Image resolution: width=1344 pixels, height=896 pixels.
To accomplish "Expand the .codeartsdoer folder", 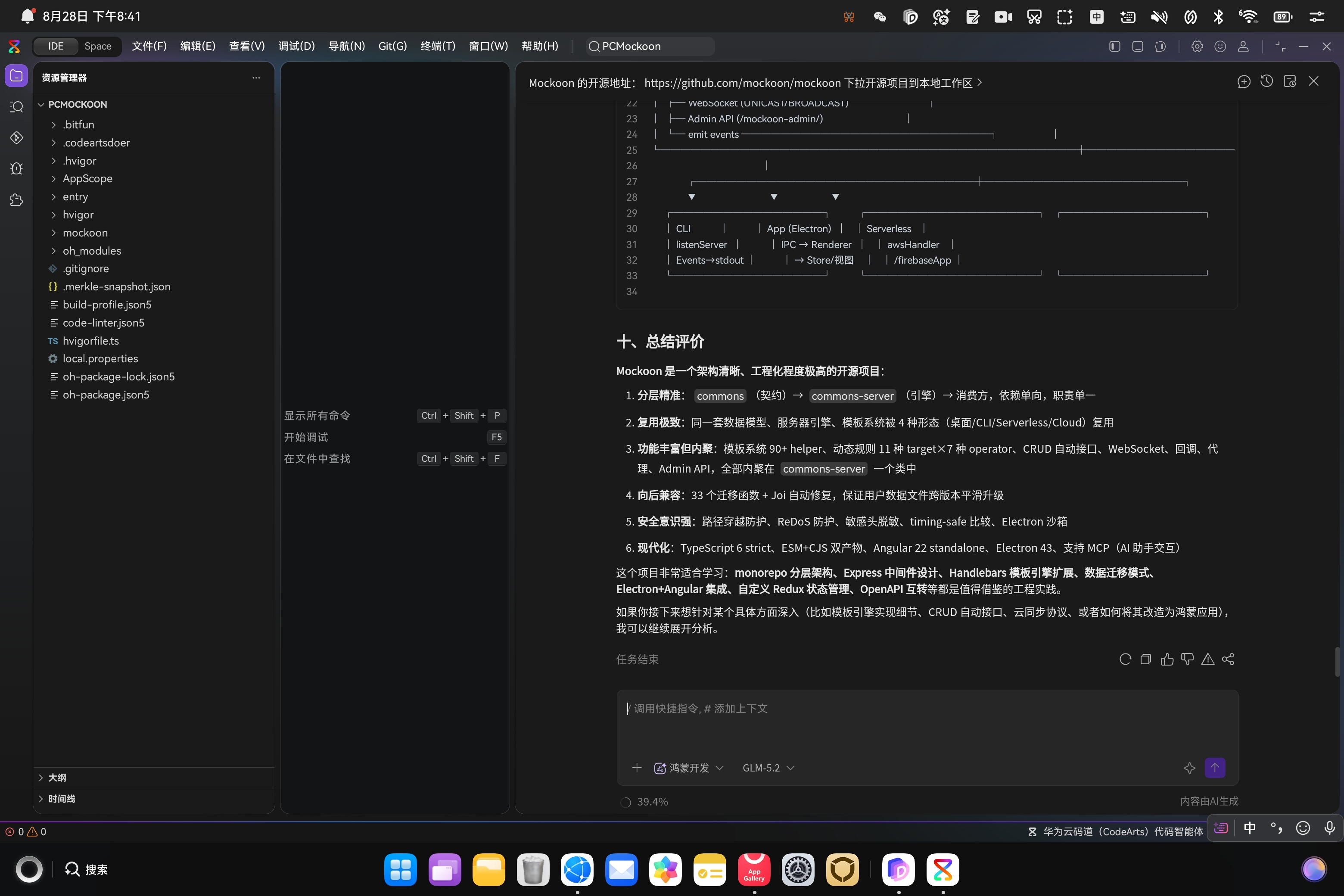I will click(x=96, y=143).
